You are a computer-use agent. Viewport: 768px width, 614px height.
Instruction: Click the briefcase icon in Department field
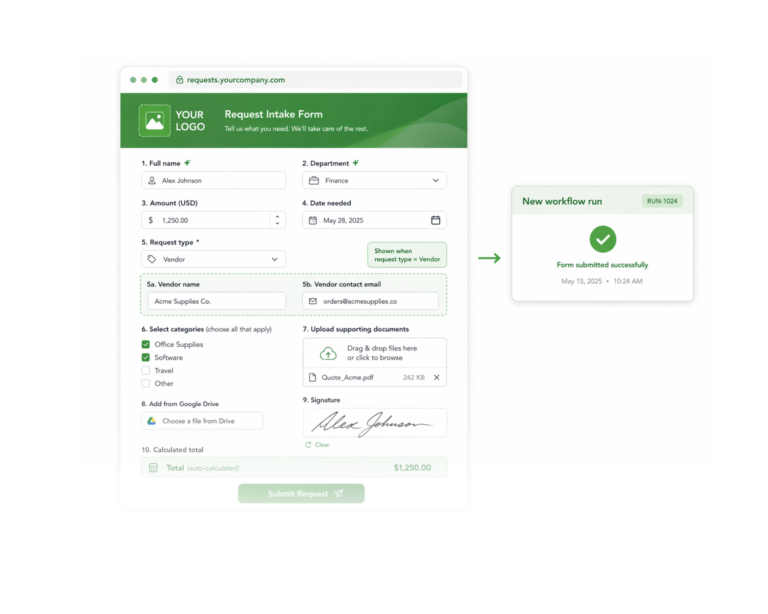[x=314, y=180]
